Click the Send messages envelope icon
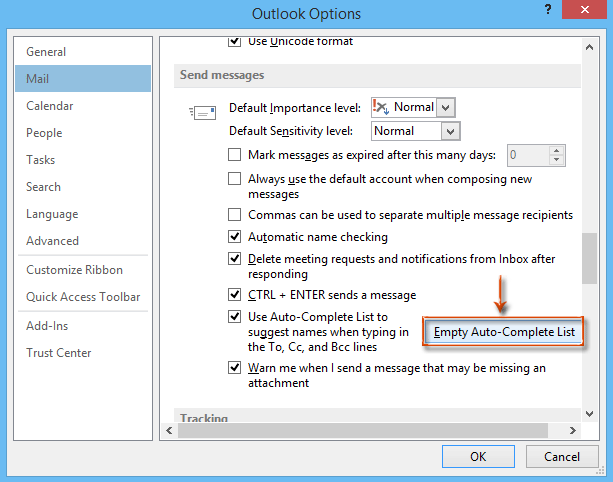The height and width of the screenshot is (482, 613). pos(203,113)
